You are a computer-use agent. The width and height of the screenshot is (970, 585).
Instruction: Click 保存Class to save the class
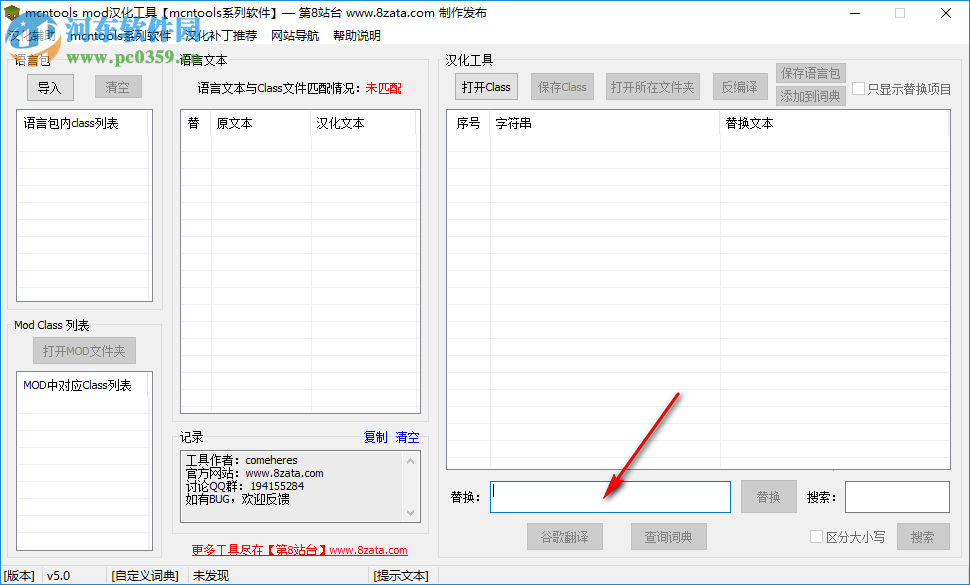[x=562, y=86]
